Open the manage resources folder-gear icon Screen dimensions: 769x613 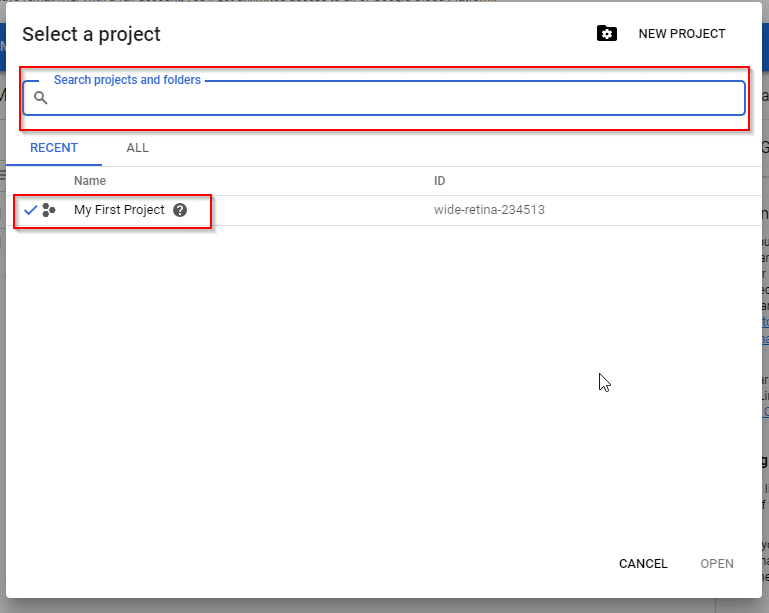607,33
